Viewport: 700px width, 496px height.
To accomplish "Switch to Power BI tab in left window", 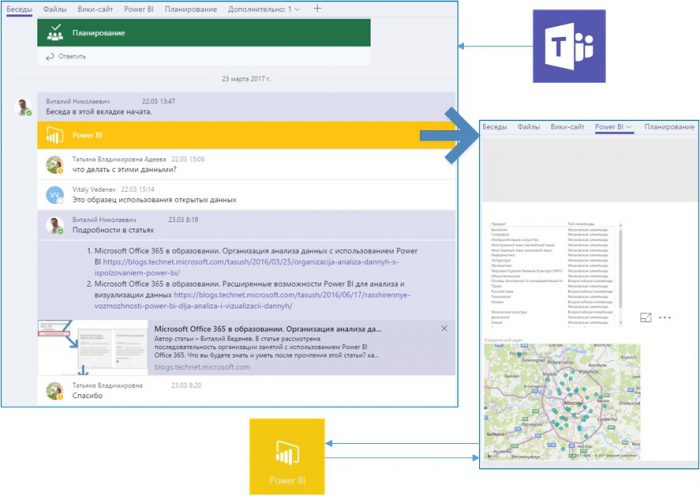I will pyautogui.click(x=138, y=9).
